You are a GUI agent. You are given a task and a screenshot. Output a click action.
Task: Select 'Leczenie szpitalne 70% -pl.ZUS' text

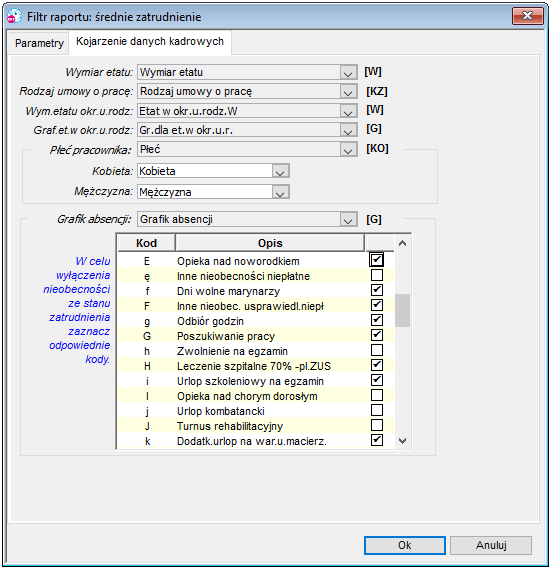(254, 367)
